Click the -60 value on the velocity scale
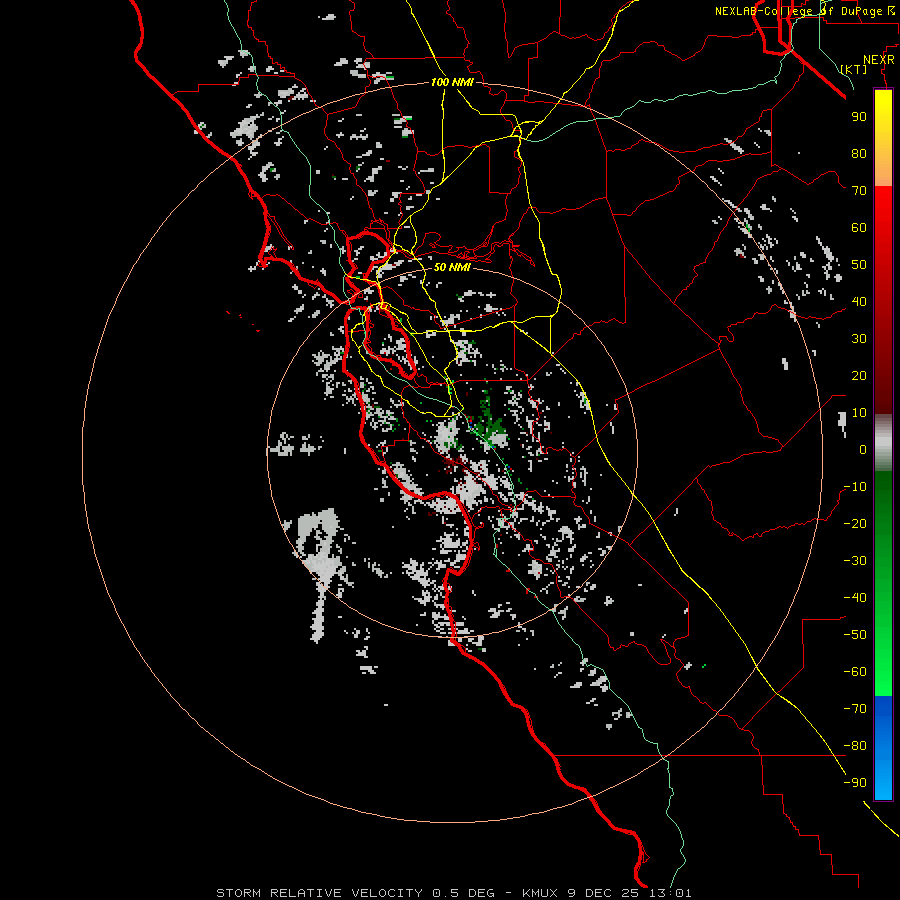The height and width of the screenshot is (900, 900). (x=855, y=672)
